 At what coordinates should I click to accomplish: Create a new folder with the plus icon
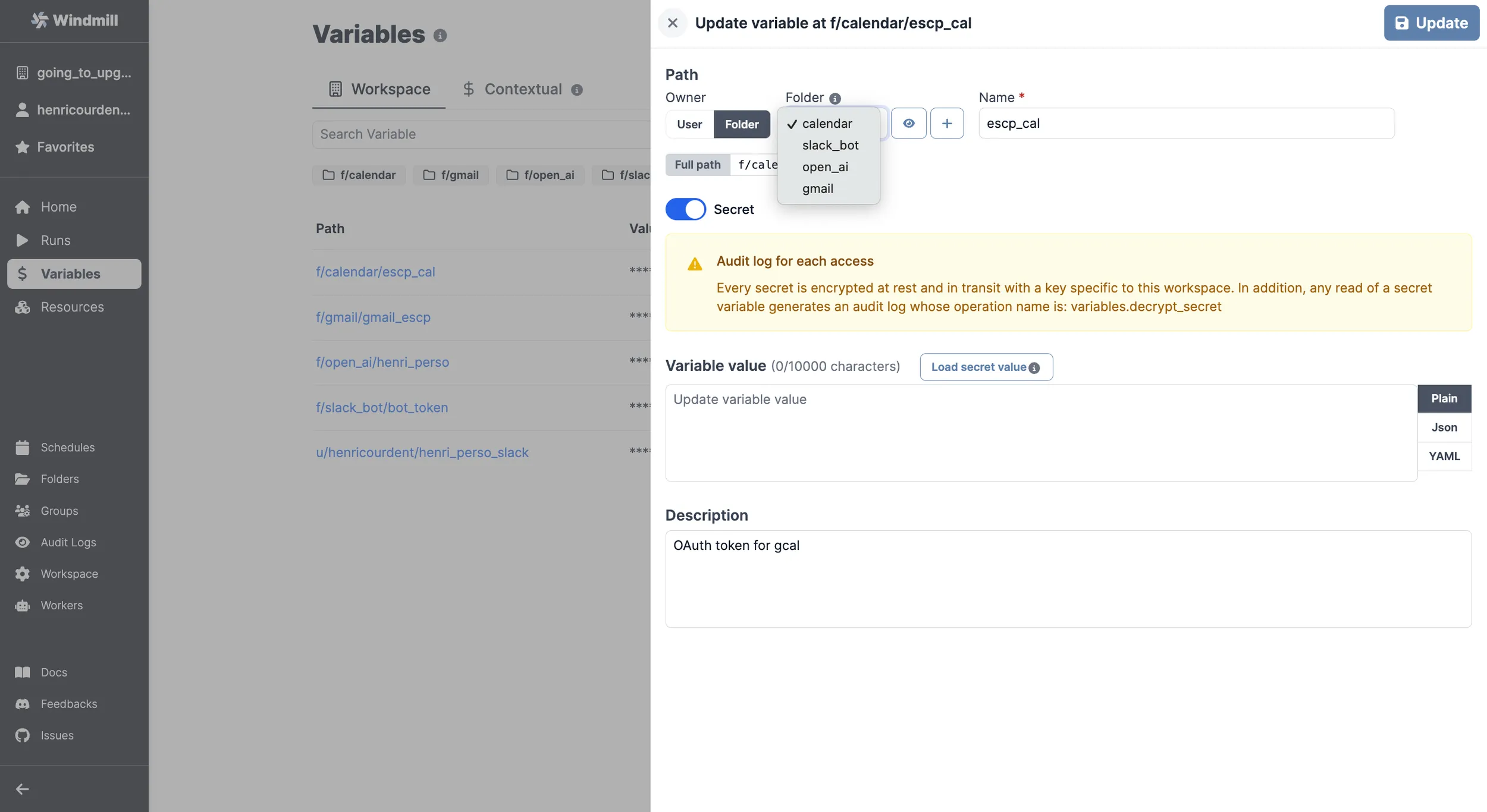tap(947, 123)
